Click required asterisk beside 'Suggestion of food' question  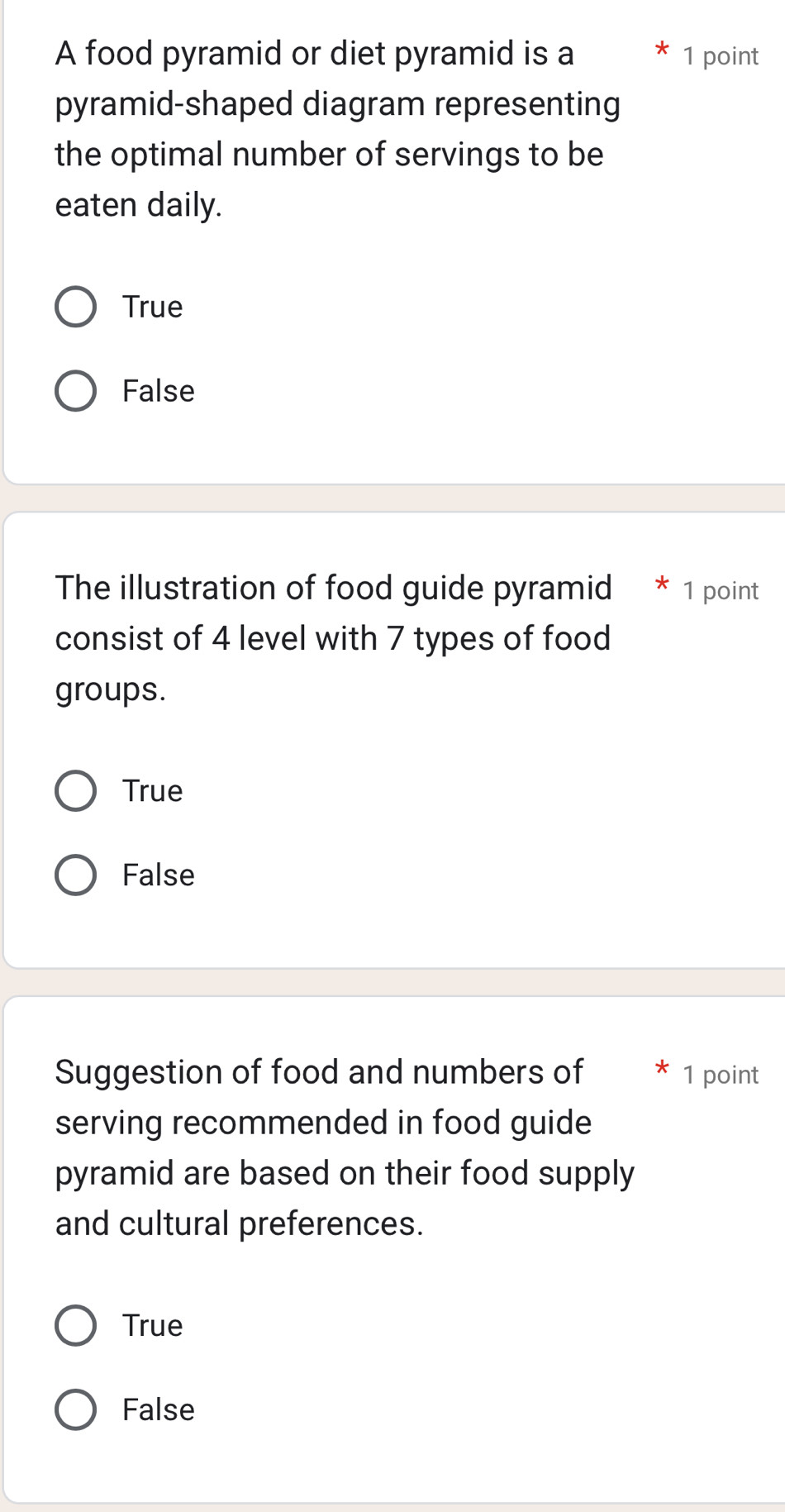point(662,1070)
